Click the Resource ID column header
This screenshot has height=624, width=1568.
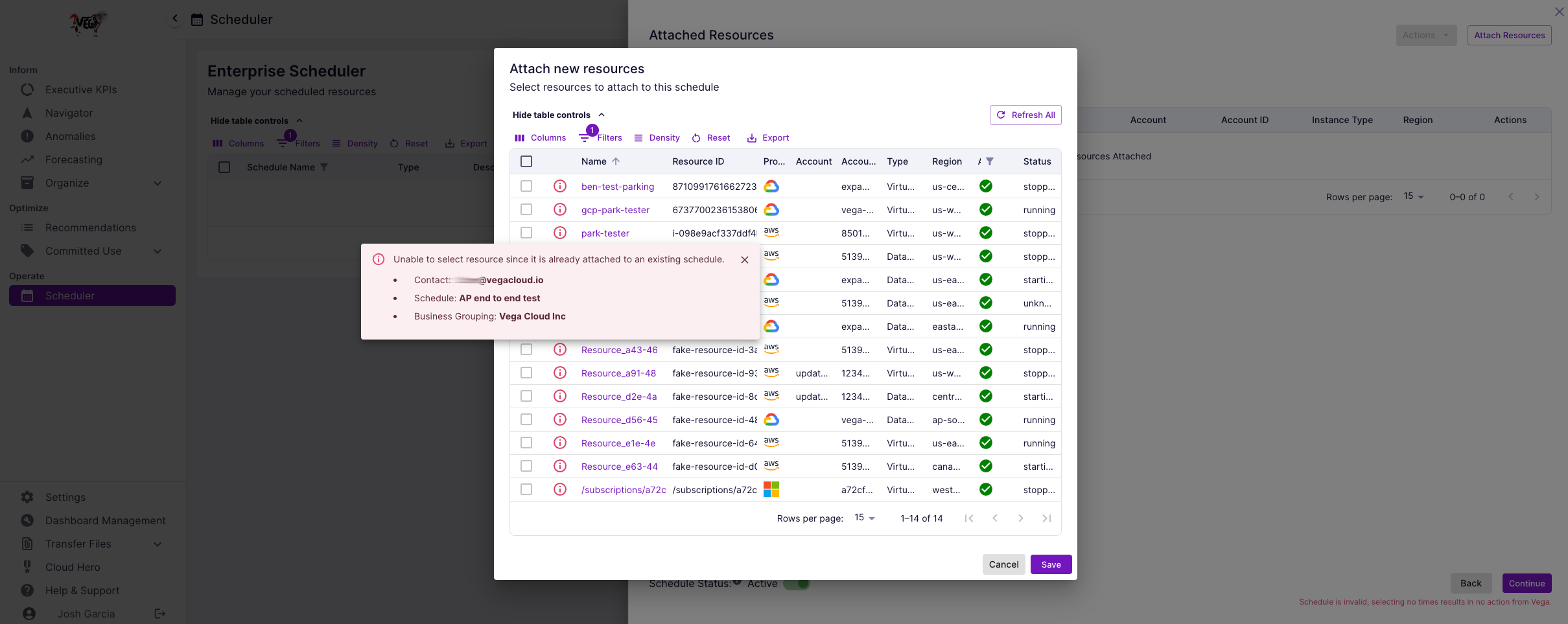(697, 161)
